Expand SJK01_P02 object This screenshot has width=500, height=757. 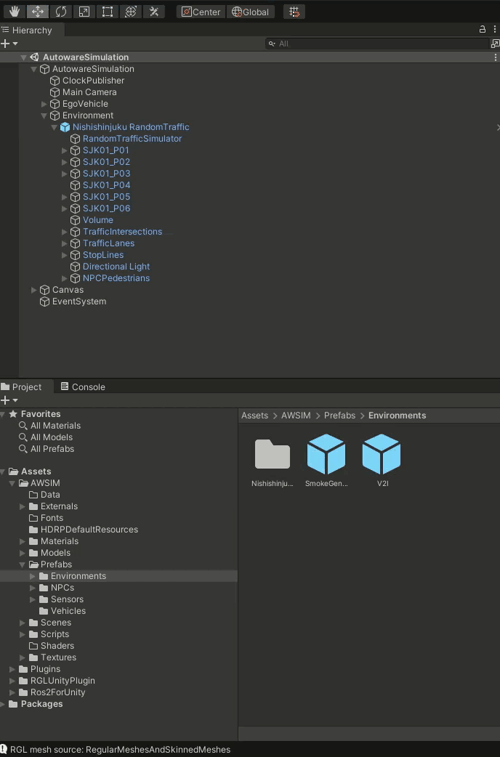pos(64,162)
